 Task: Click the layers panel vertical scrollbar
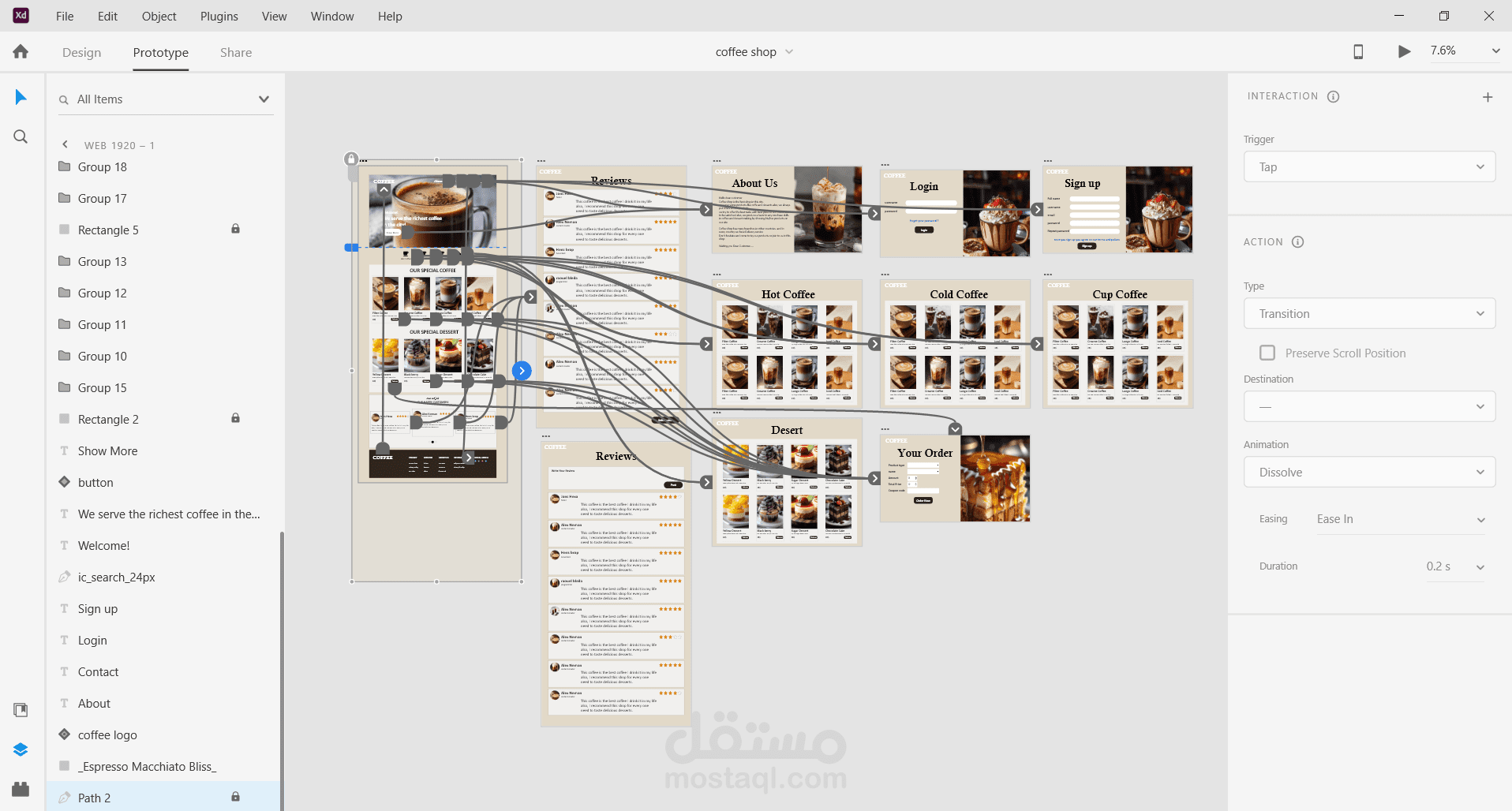(x=282, y=671)
